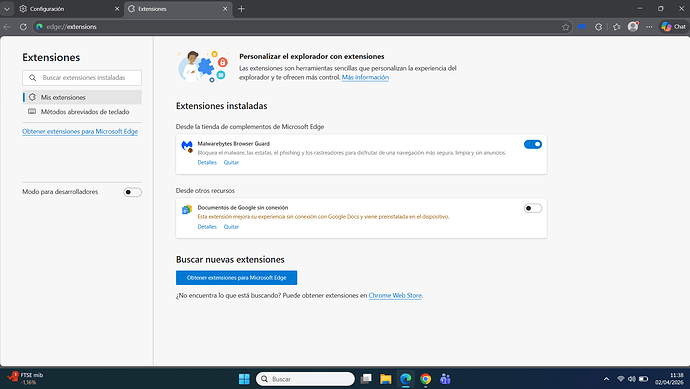Switch to the Configuración tab
The image size is (690, 389).
point(69,9)
